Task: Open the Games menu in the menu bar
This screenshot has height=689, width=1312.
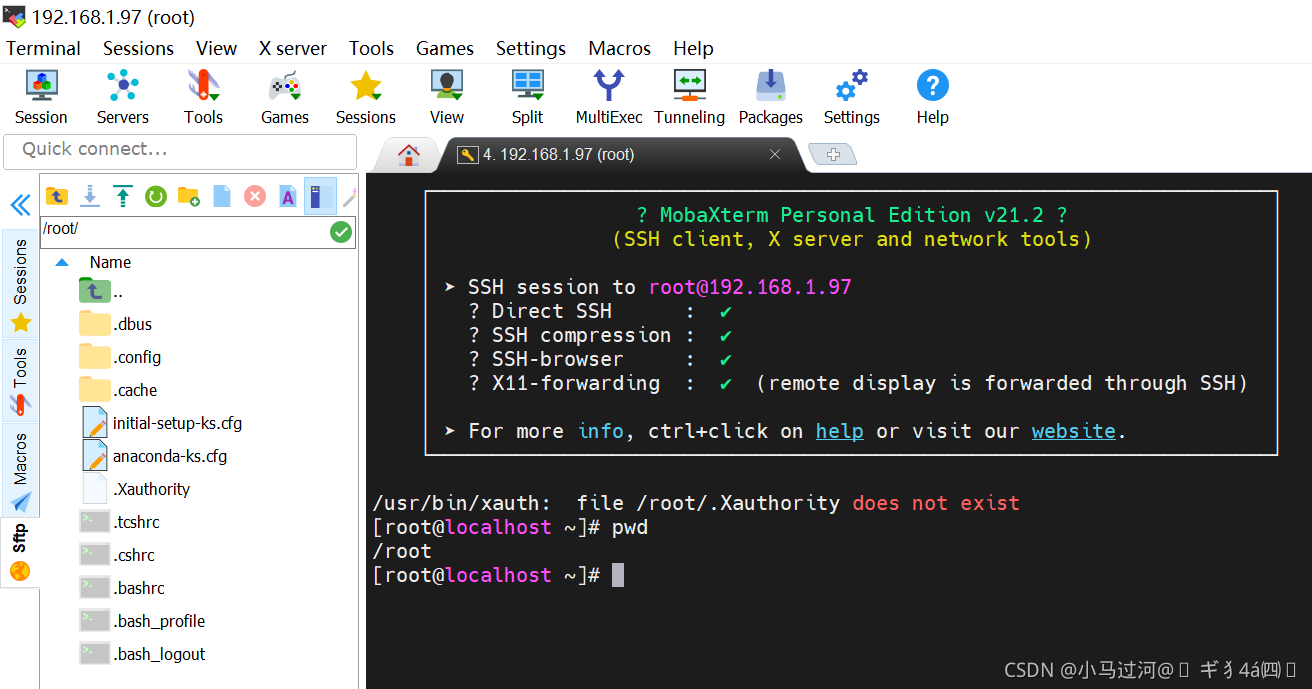Action: pyautogui.click(x=445, y=48)
